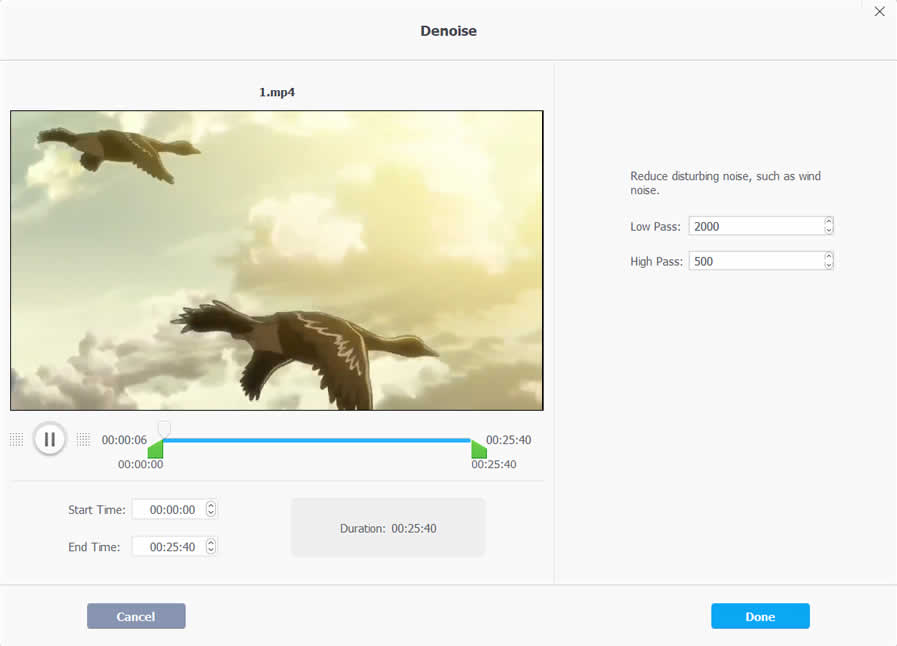Viewport: 897px width, 646px height.
Task: Click the dotted icon right of the pause button
Action: pyautogui.click(x=83, y=439)
